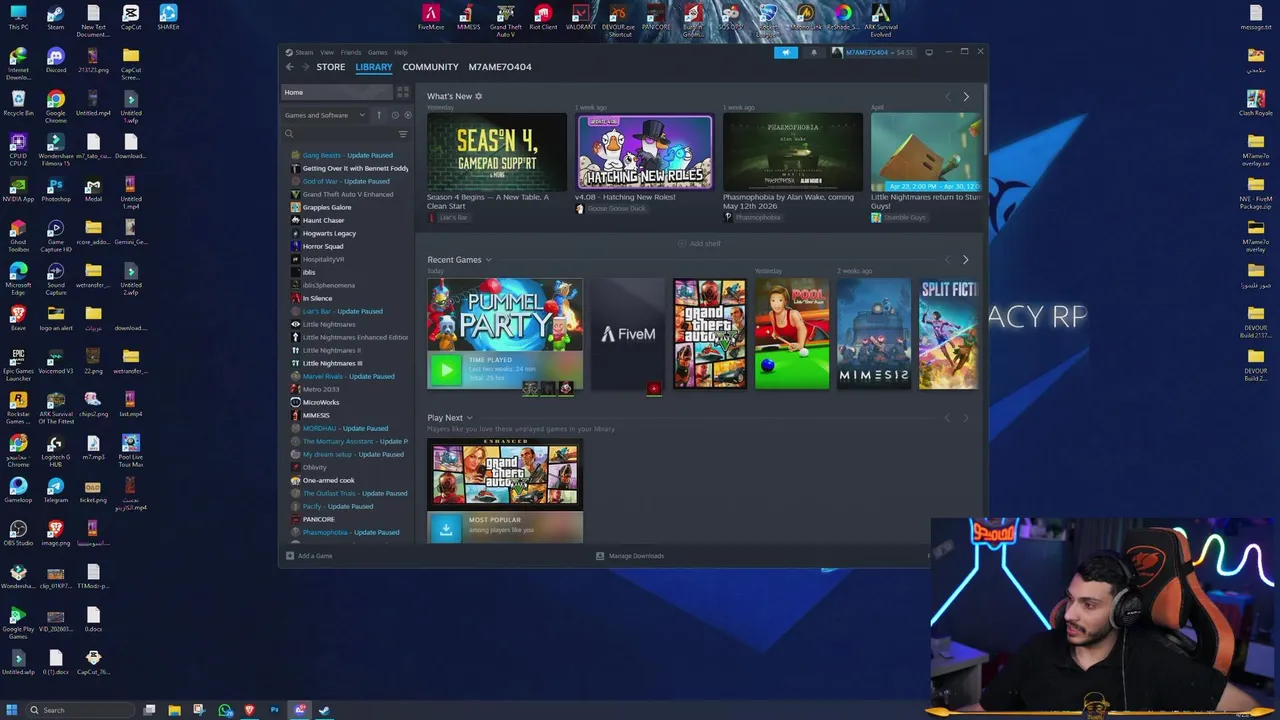Select the Home library button
The width and height of the screenshot is (1280, 720).
pyautogui.click(x=338, y=92)
